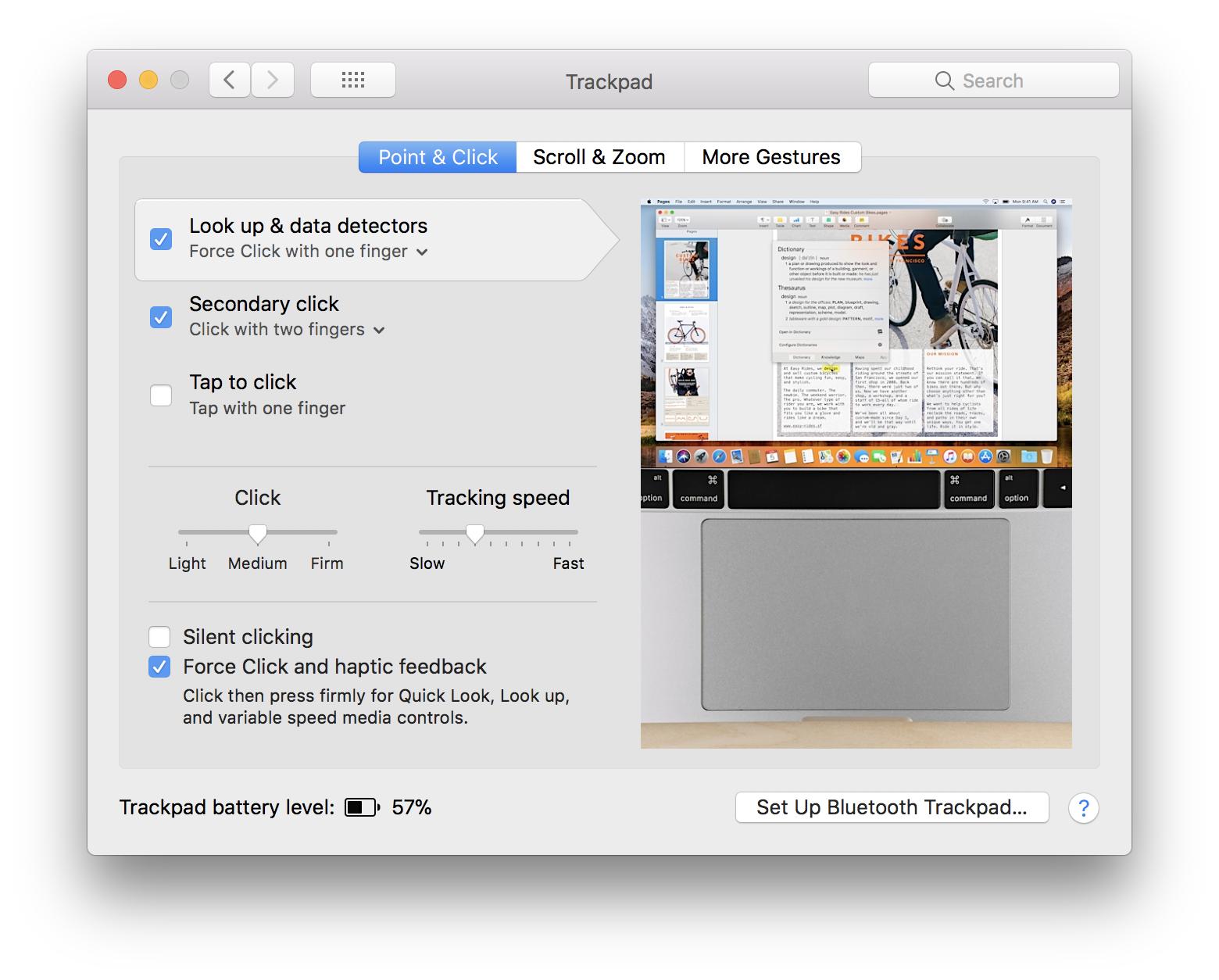Minimize the window with the yellow button
The image size is (1219, 980).
click(x=148, y=80)
